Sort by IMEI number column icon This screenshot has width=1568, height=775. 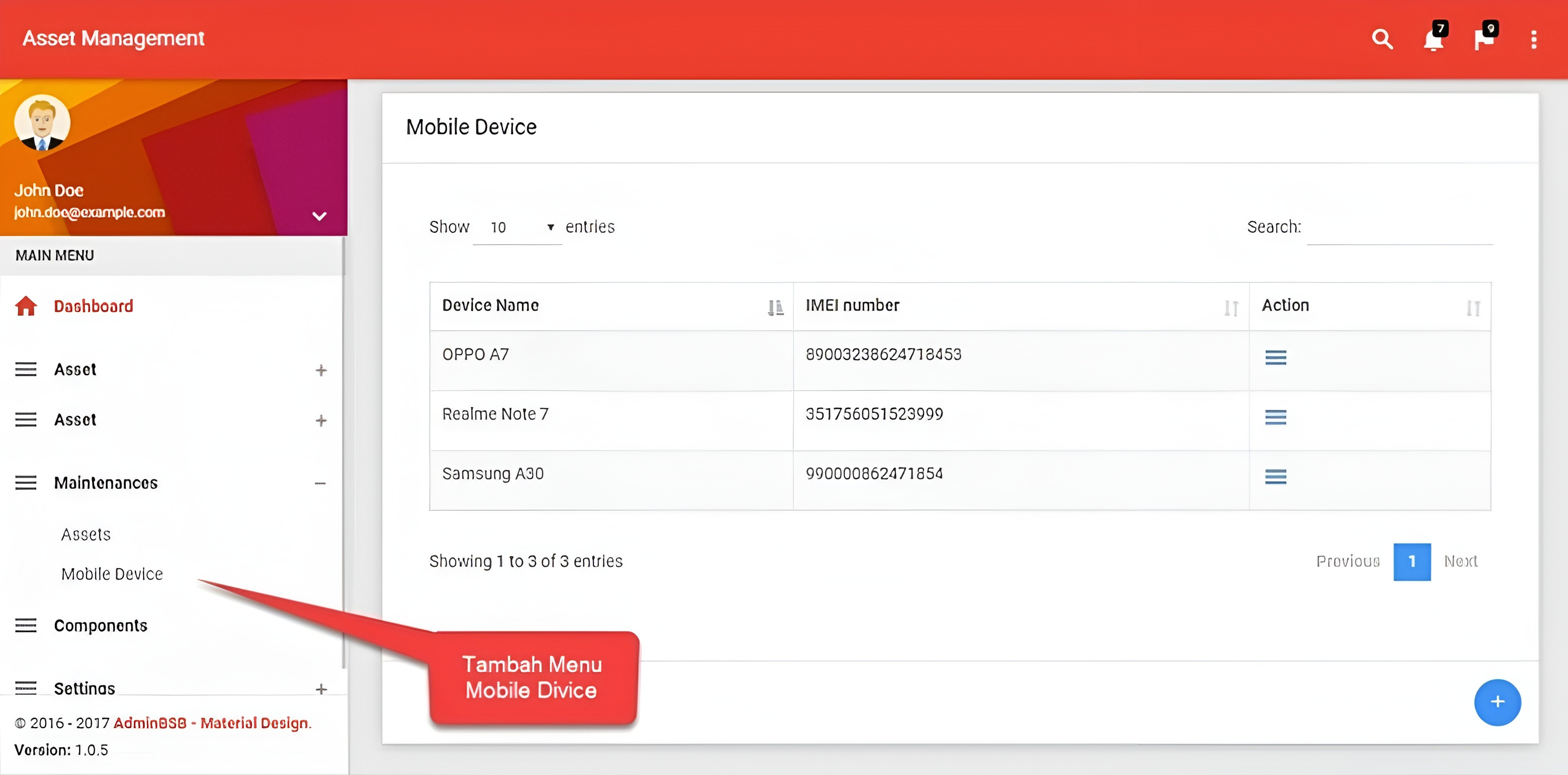point(1232,308)
